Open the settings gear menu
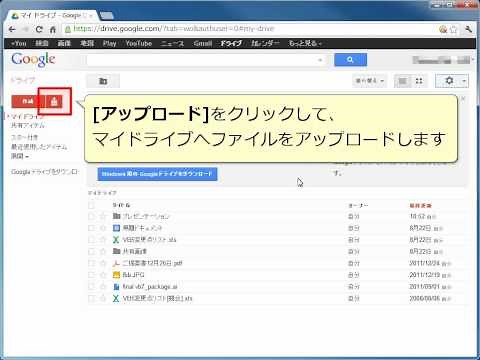Viewport: 480px width, 360px height. pyautogui.click(x=449, y=81)
